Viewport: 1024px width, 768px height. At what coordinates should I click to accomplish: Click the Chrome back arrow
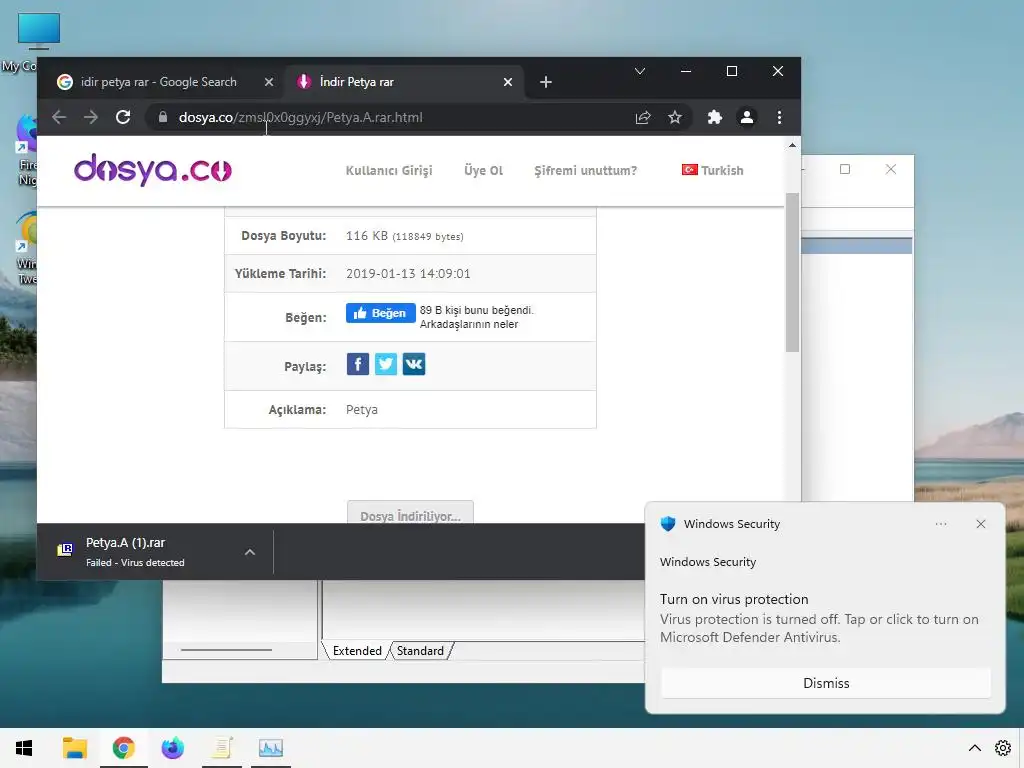59,118
